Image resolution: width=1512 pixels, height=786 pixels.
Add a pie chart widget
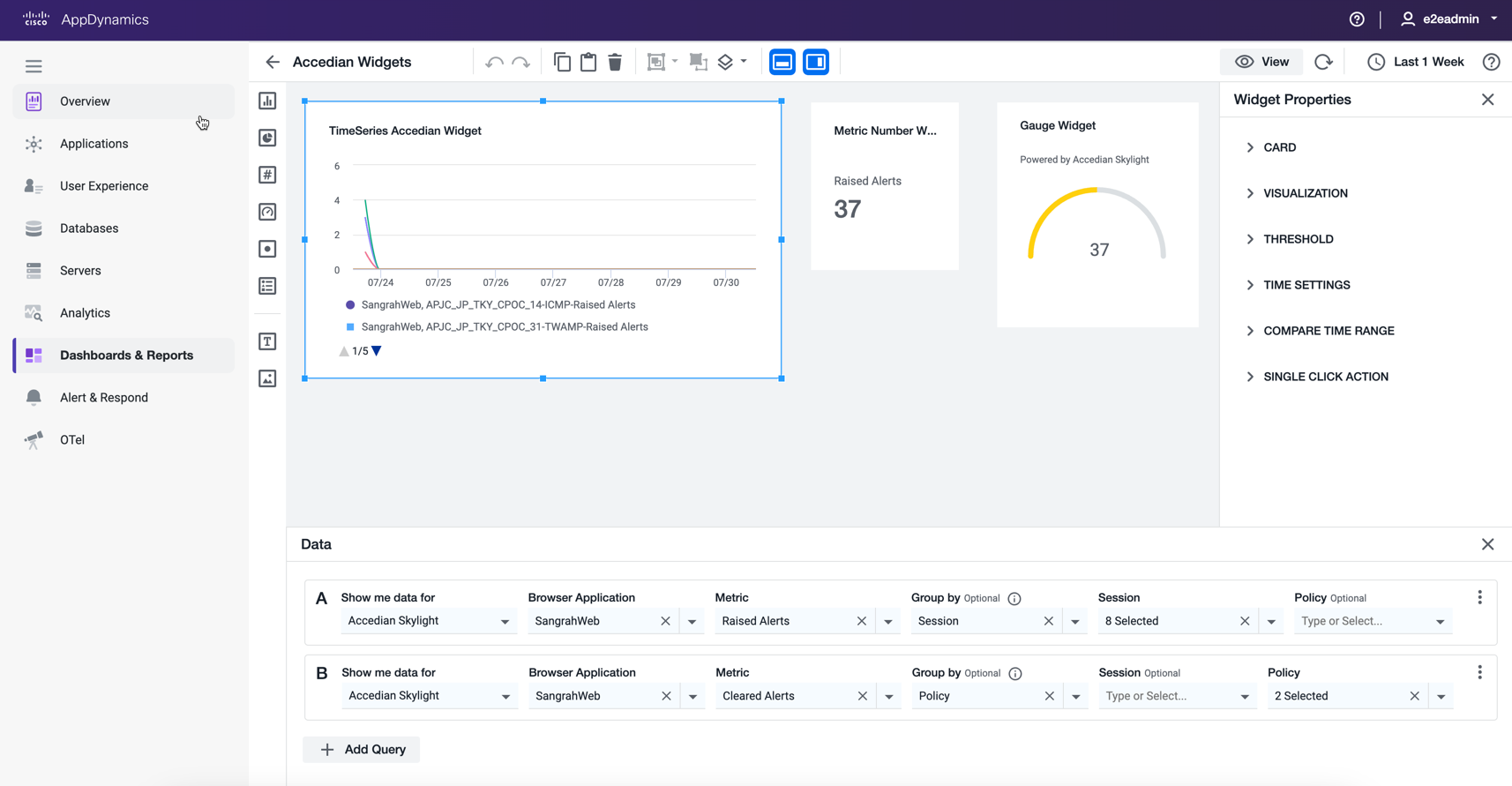[267, 138]
